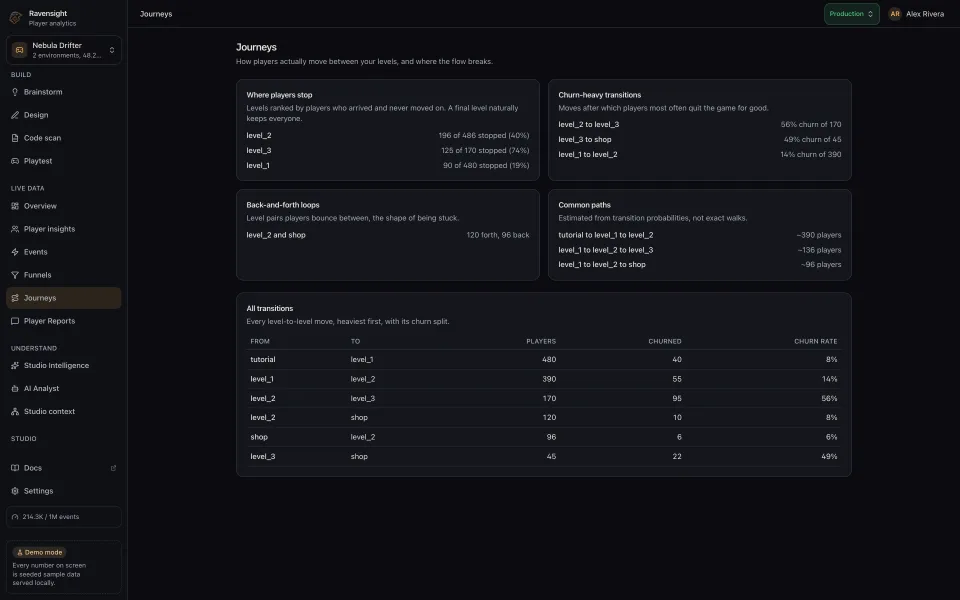The height and width of the screenshot is (600, 960).
Task: Open the Brainstorm page
Action: (64, 92)
